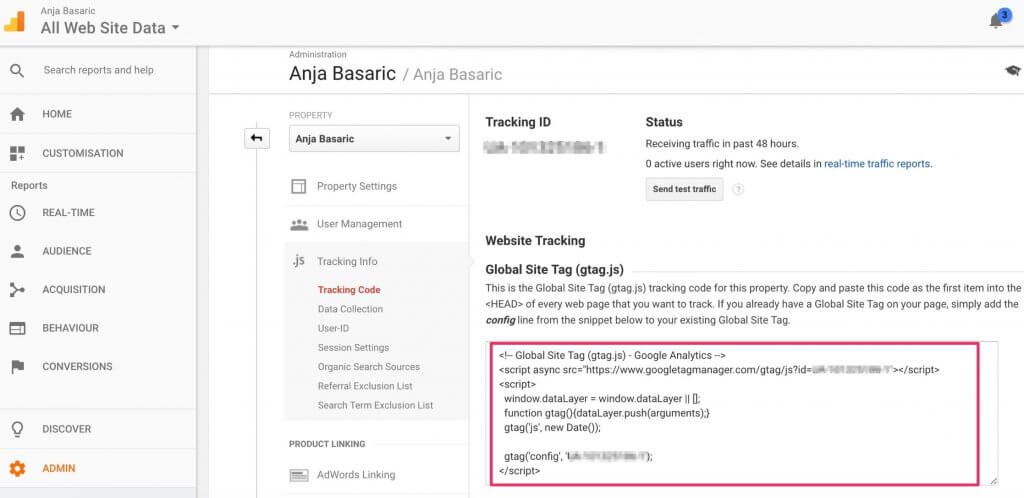Click the Property Settings layout icon
The image size is (1024, 498).
click(298, 187)
